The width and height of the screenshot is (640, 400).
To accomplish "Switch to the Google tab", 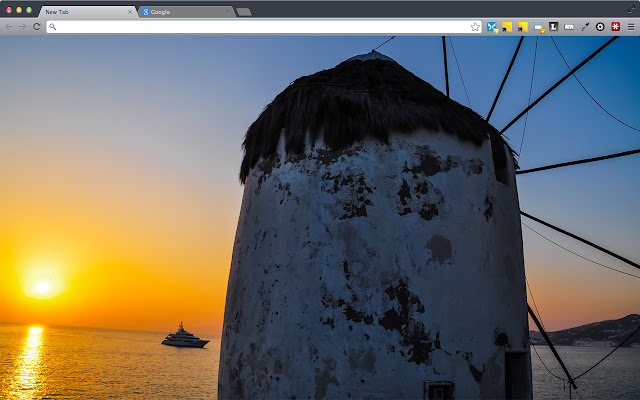I will (x=187, y=12).
